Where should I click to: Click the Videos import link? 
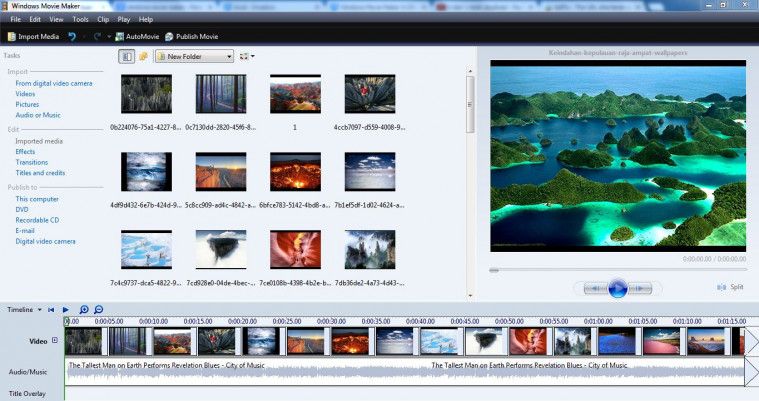pyautogui.click(x=25, y=94)
